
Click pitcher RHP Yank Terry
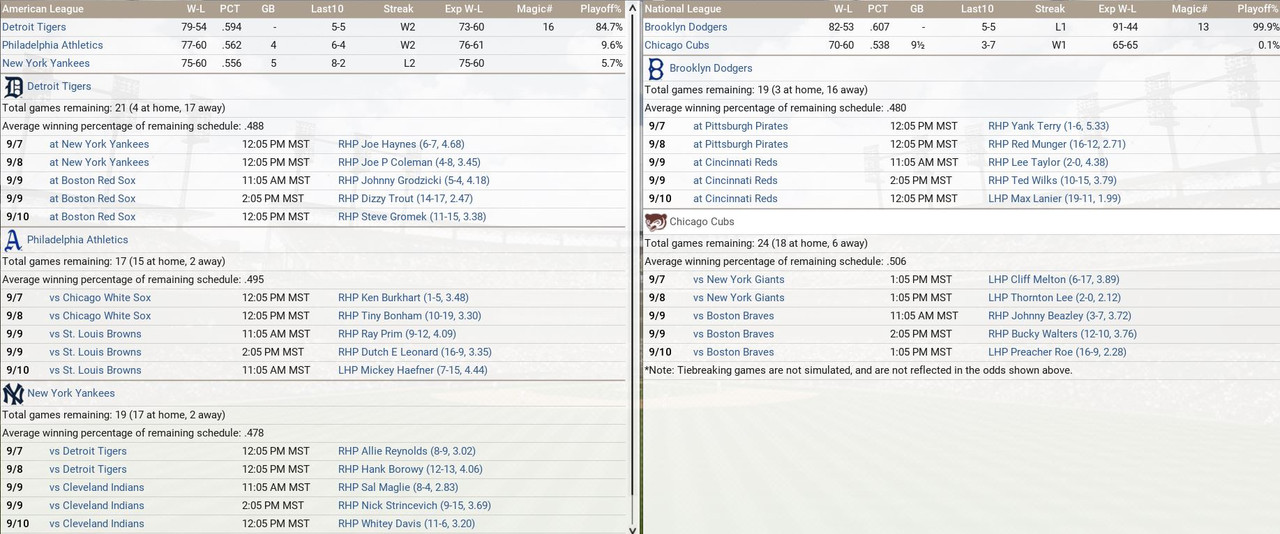1048,126
